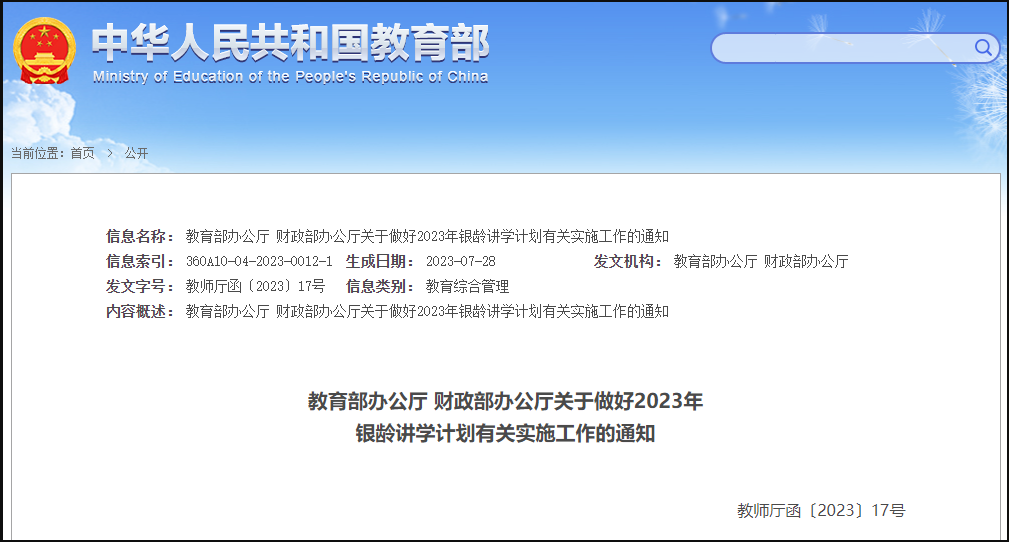Click the 内容概述 label
Viewport: 1009px width, 542px height.
click(140, 312)
